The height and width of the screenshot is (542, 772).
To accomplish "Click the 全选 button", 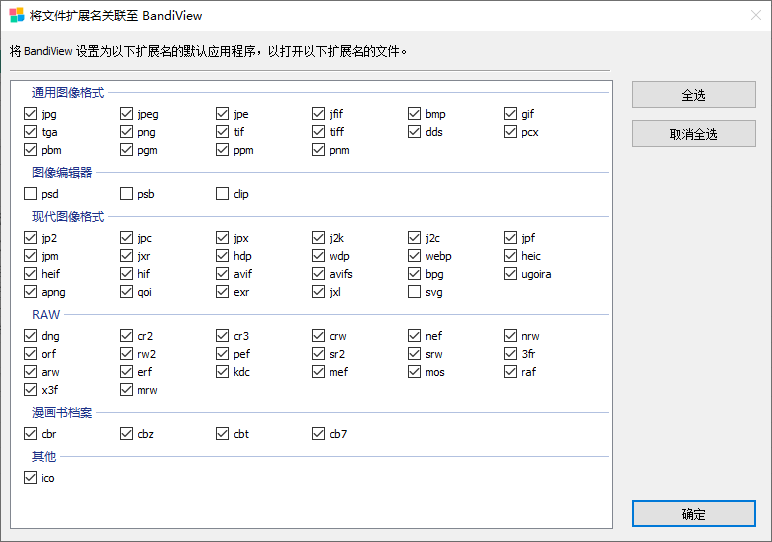I will point(693,95).
